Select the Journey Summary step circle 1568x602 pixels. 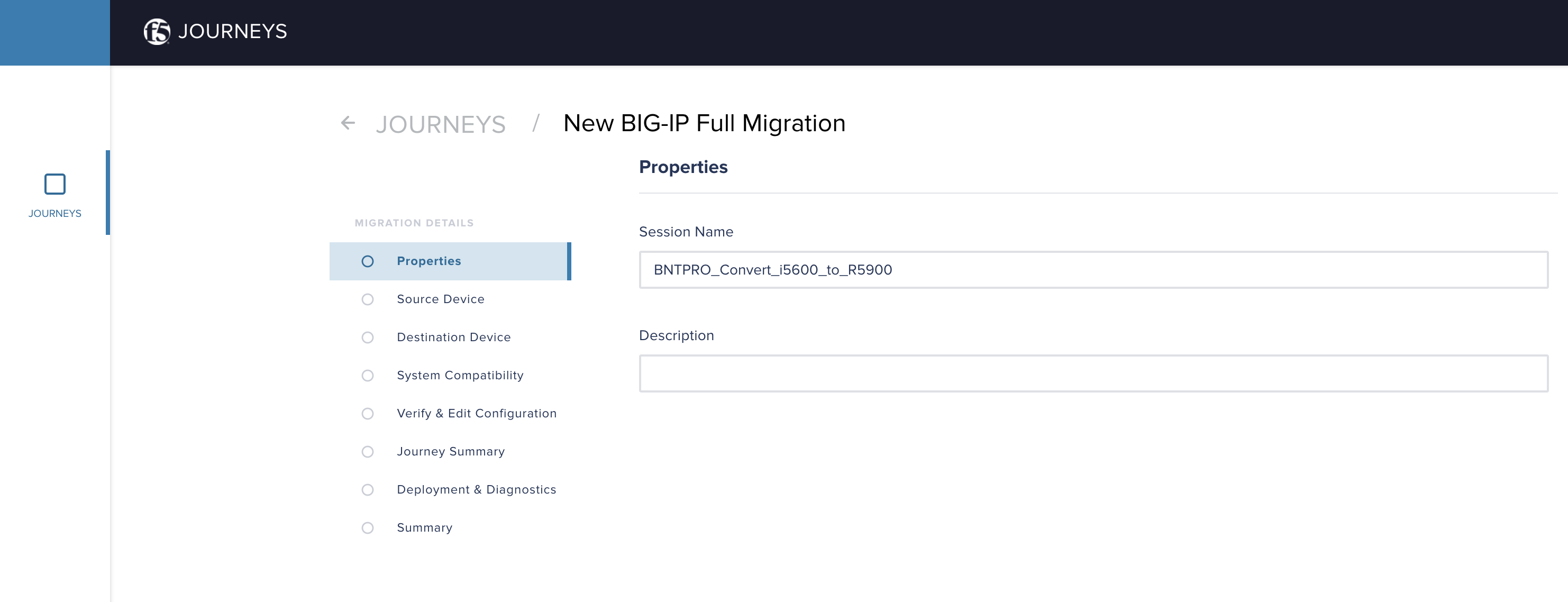367,452
